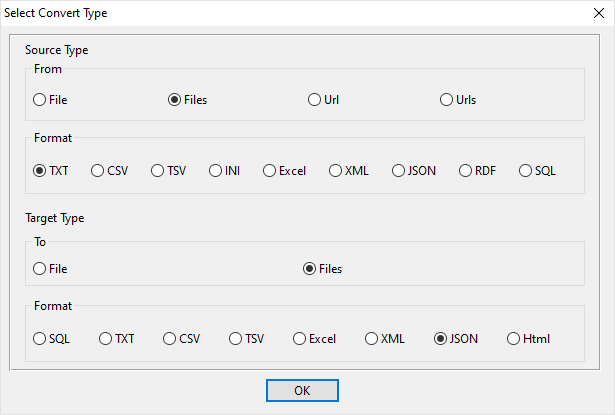
Task: Choose Url as the source origin
Action: point(316,100)
